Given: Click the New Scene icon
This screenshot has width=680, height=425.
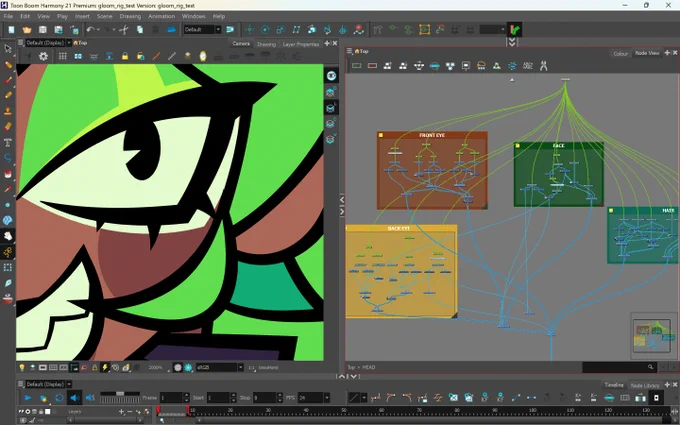Looking at the screenshot, I should tap(11, 29).
